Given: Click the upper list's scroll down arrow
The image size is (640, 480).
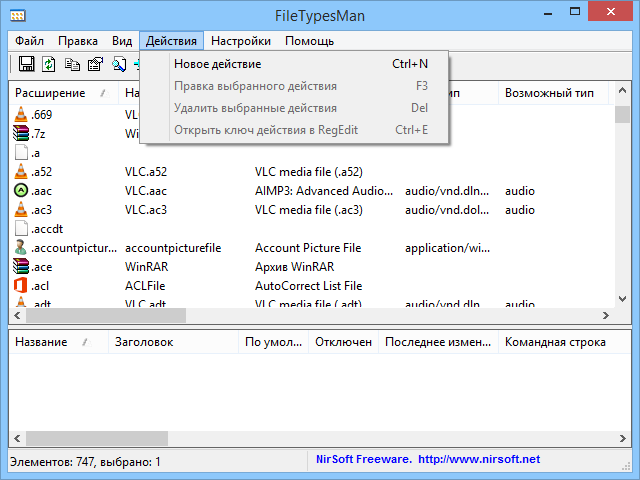Looking at the screenshot, I should point(622,299).
